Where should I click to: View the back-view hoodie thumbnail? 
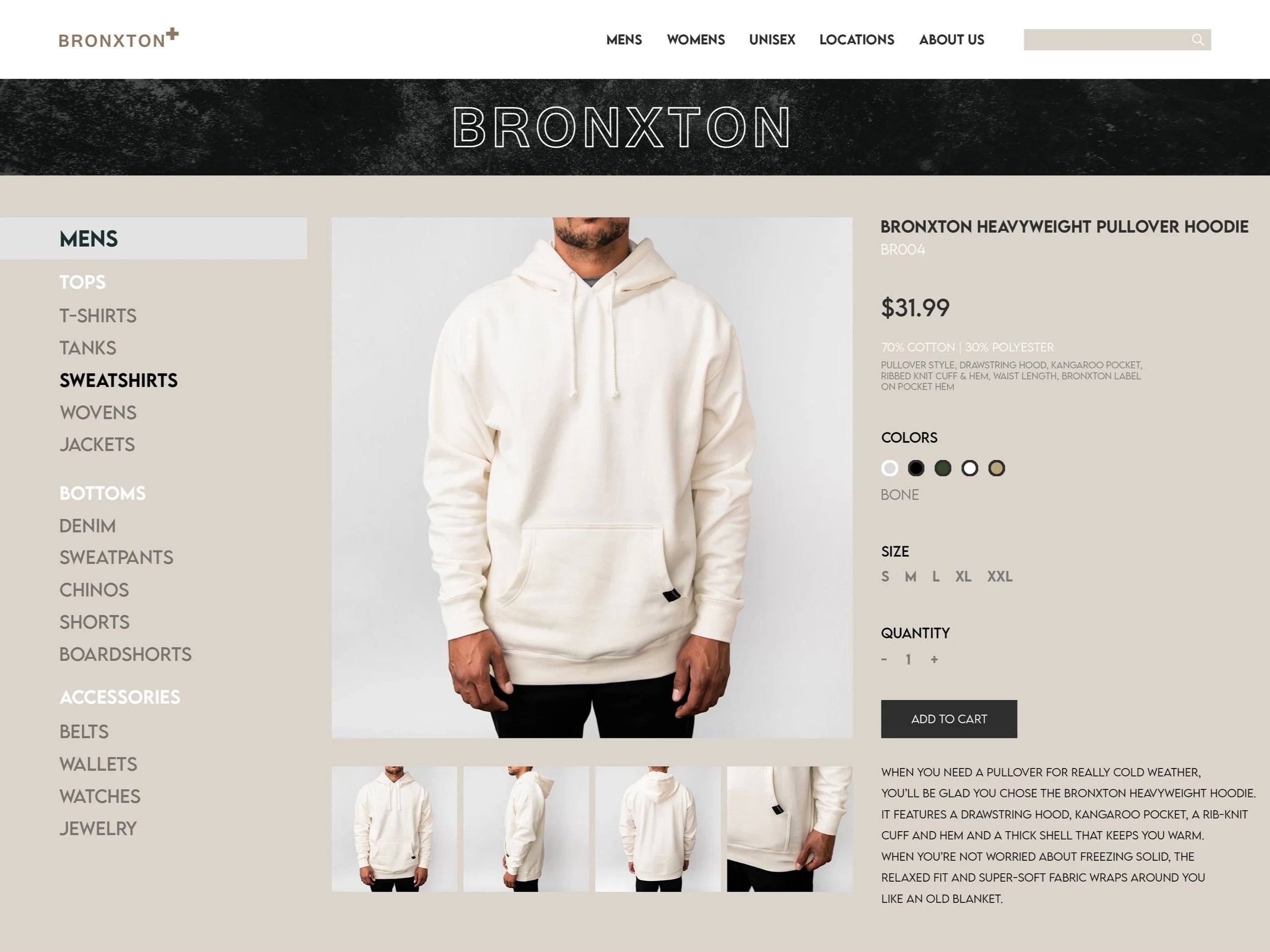coord(658,829)
